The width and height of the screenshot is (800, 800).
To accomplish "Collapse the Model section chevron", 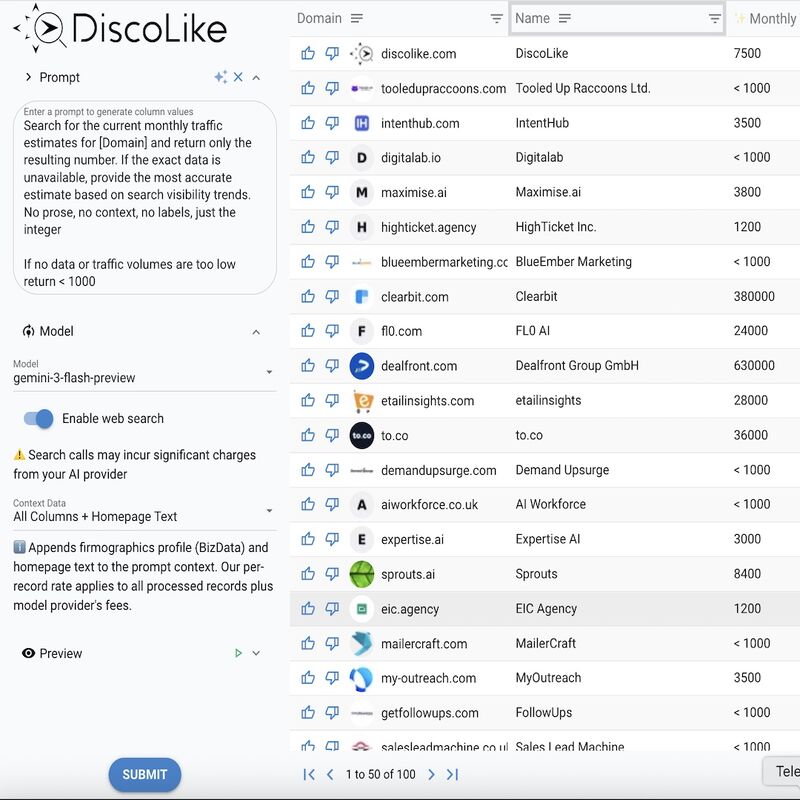I will 256,332.
